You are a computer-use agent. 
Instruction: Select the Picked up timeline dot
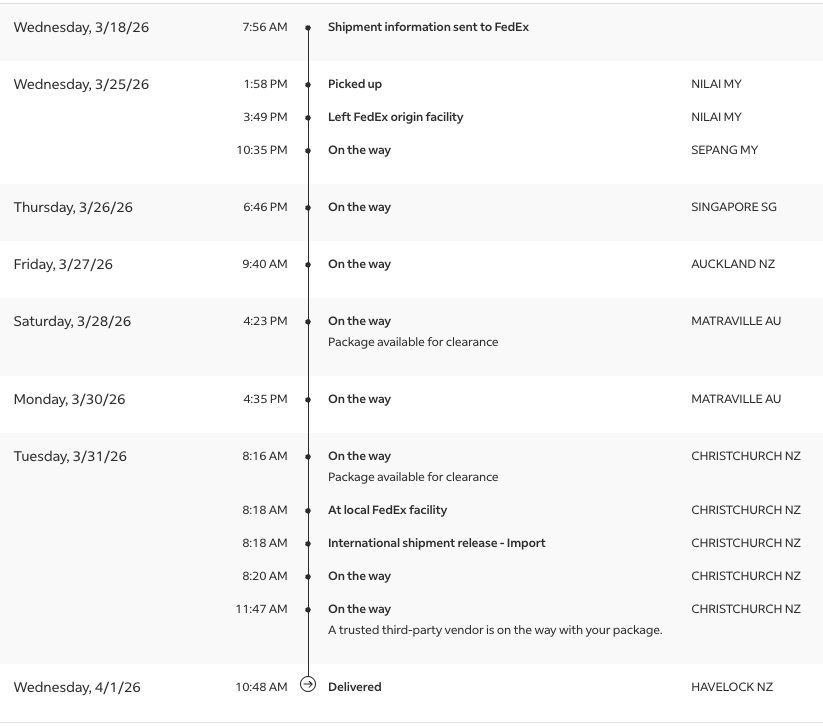click(x=308, y=85)
